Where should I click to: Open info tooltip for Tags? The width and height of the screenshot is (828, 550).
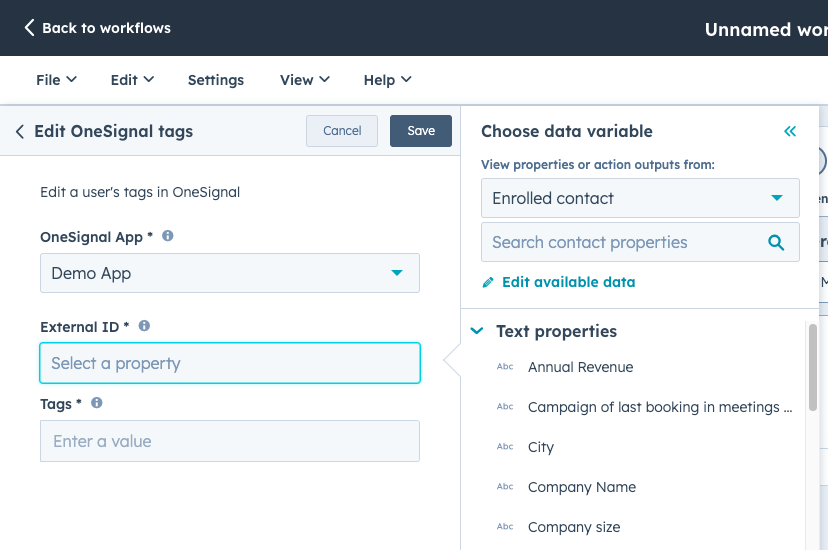tap(97, 403)
